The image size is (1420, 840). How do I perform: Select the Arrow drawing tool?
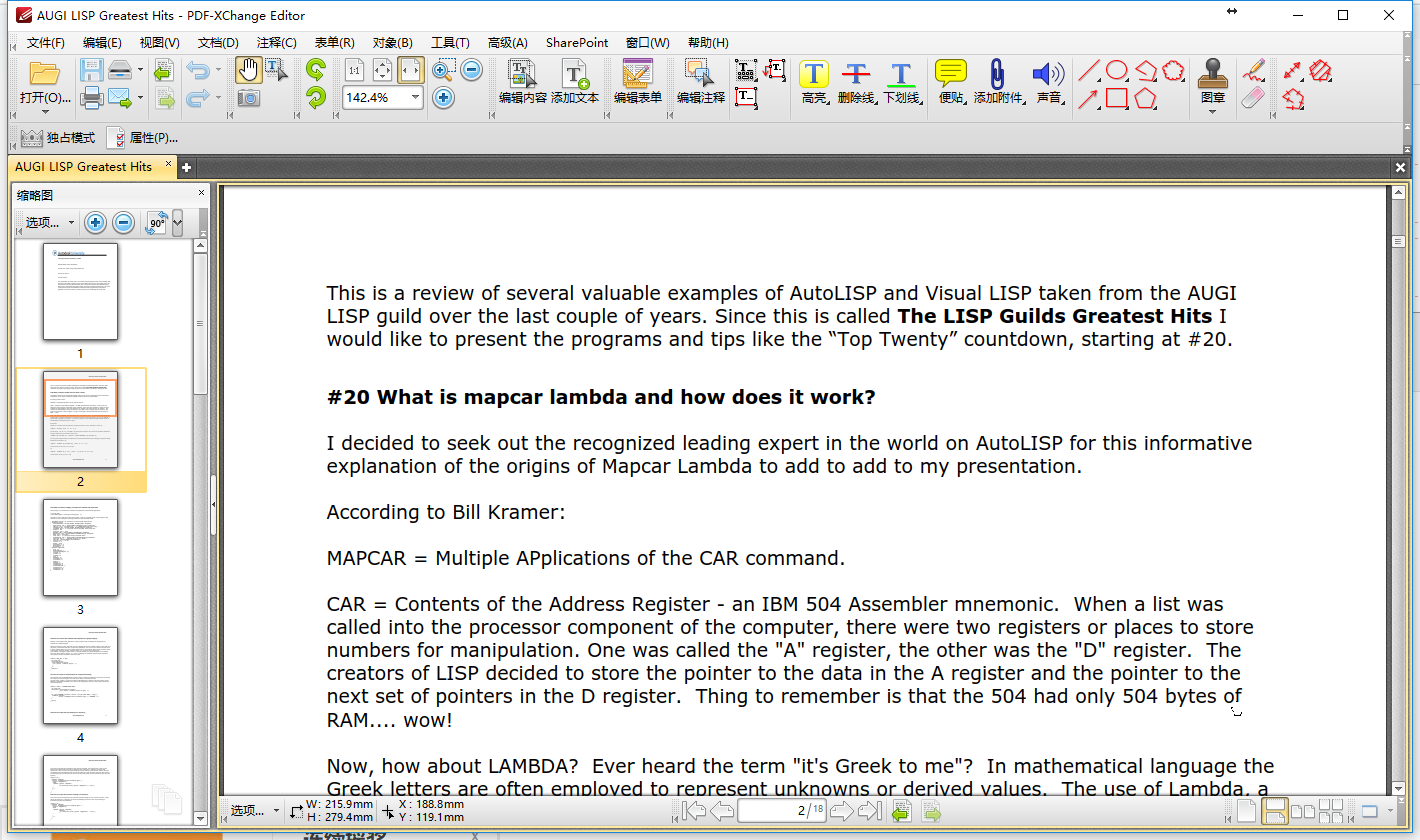coord(1089,98)
